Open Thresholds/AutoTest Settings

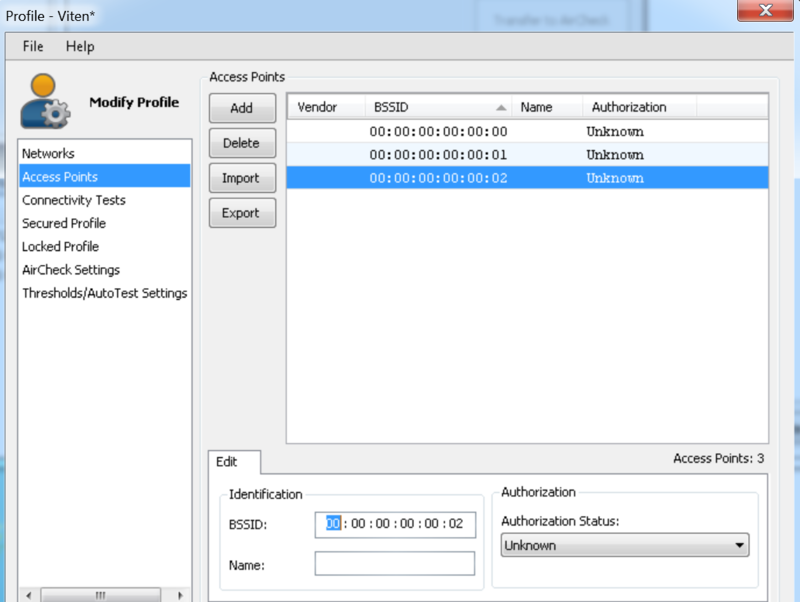click(105, 293)
